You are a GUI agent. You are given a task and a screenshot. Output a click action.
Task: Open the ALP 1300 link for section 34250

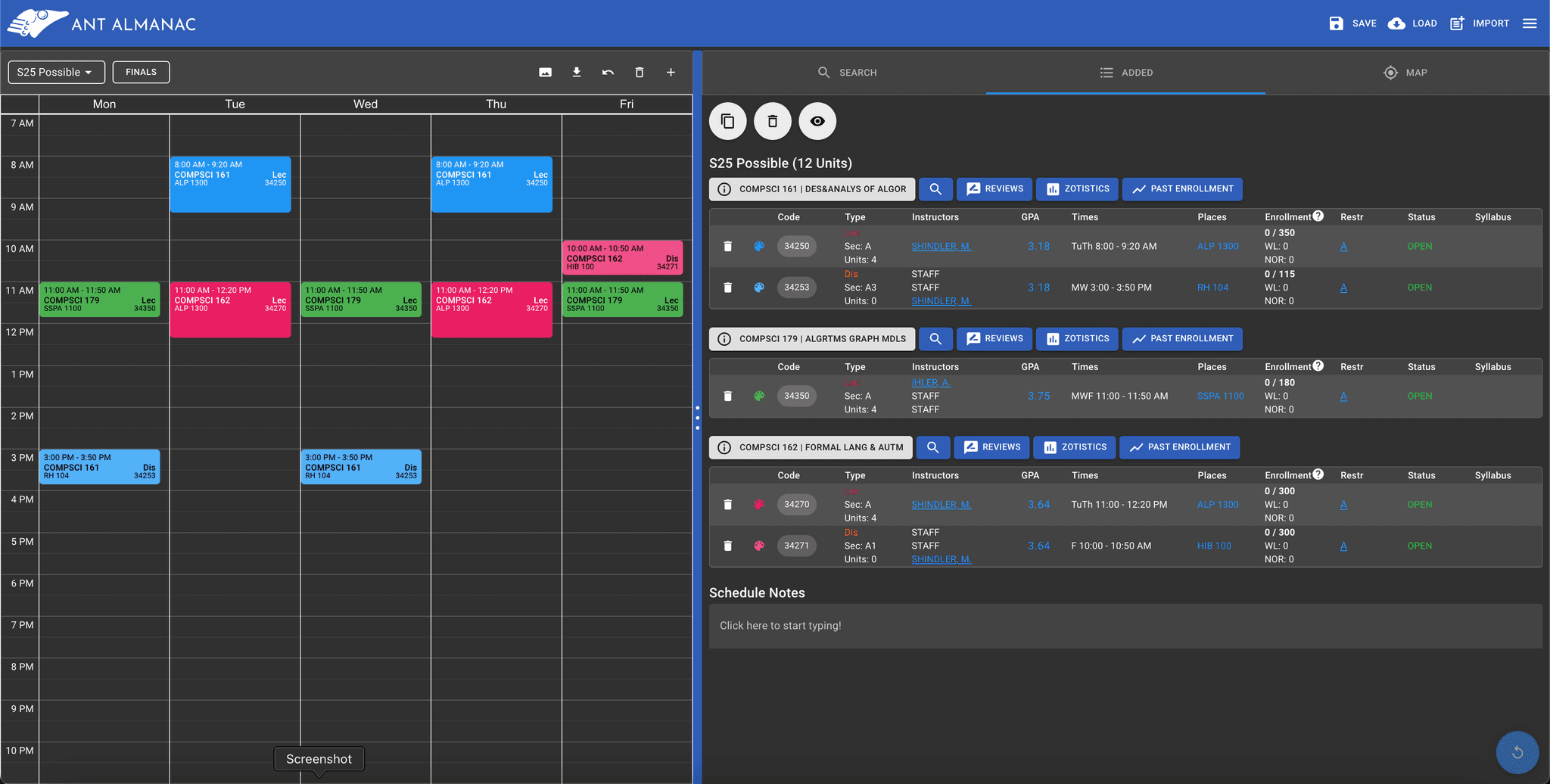coord(1218,246)
